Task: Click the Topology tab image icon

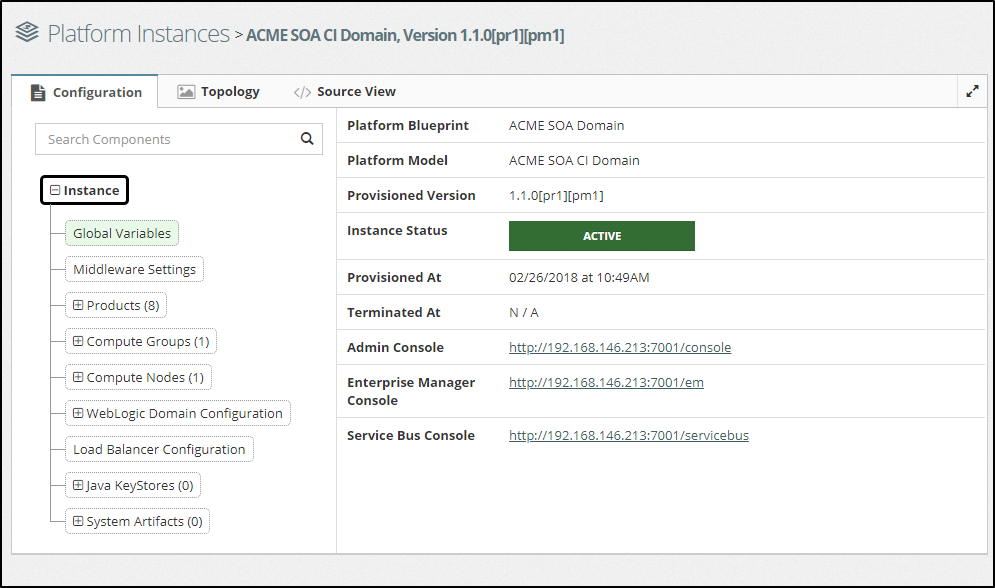Action: click(x=186, y=91)
